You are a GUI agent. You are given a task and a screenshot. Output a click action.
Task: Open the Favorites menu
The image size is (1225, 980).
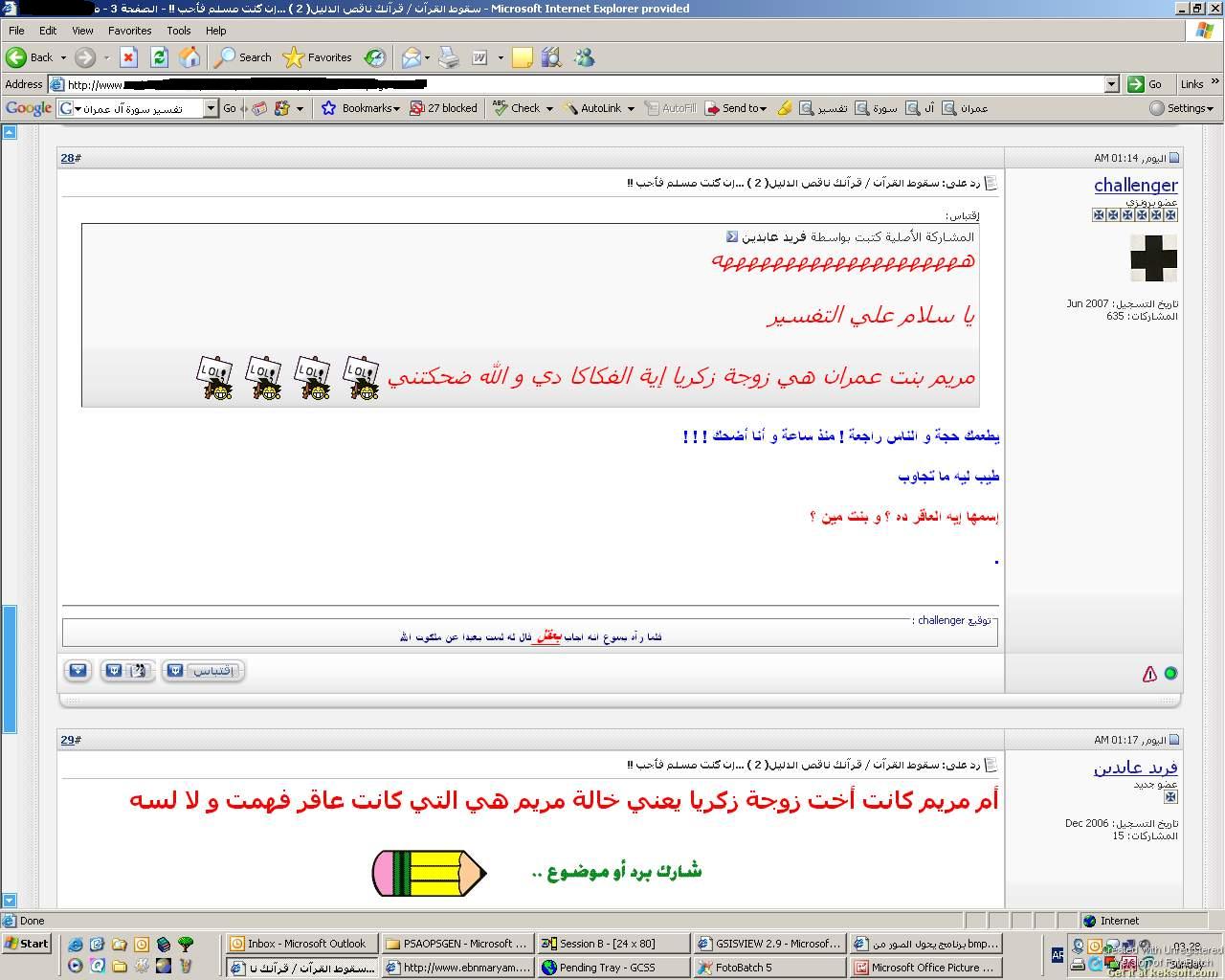(x=129, y=31)
